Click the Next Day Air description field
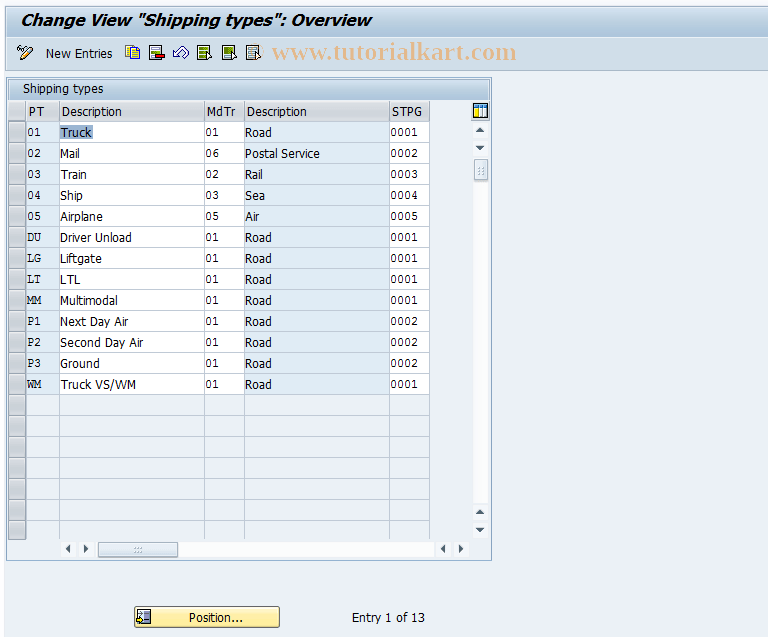 click(x=132, y=322)
